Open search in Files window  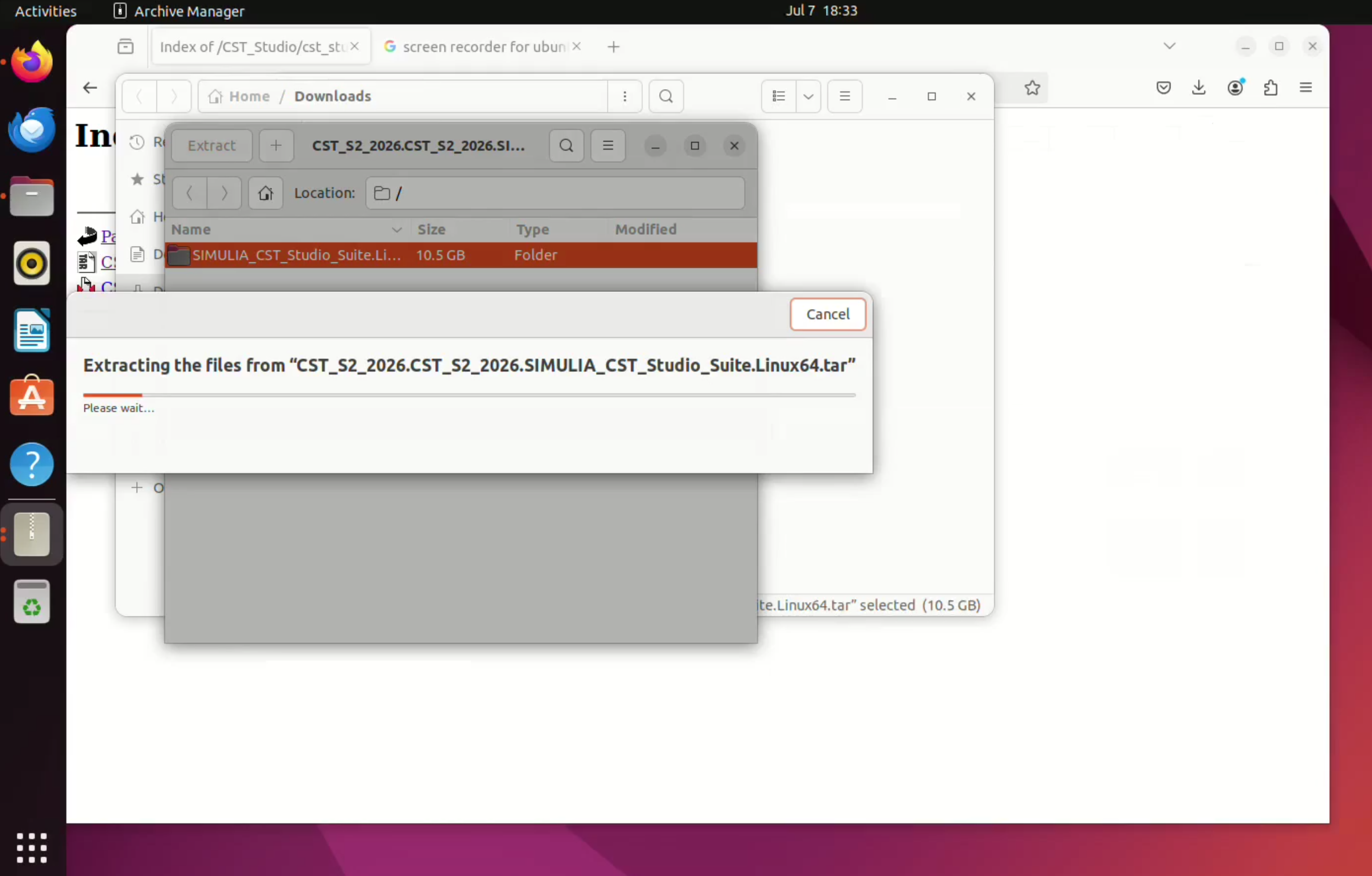(666, 96)
